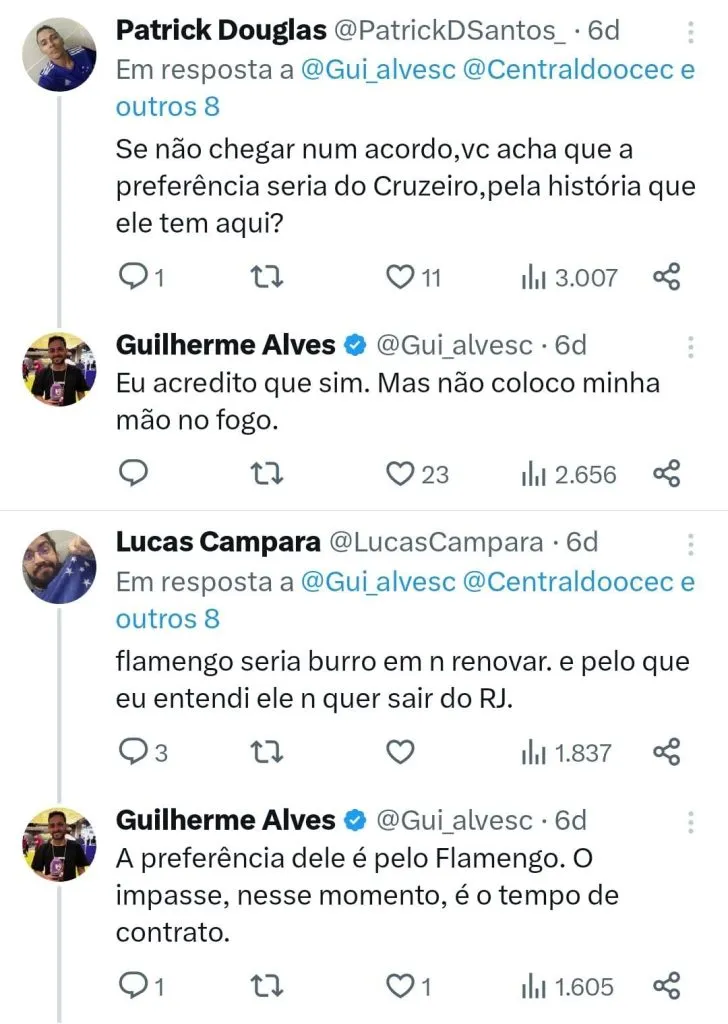Like Guilherme Alves's tweet with 23 likes

click(x=400, y=473)
